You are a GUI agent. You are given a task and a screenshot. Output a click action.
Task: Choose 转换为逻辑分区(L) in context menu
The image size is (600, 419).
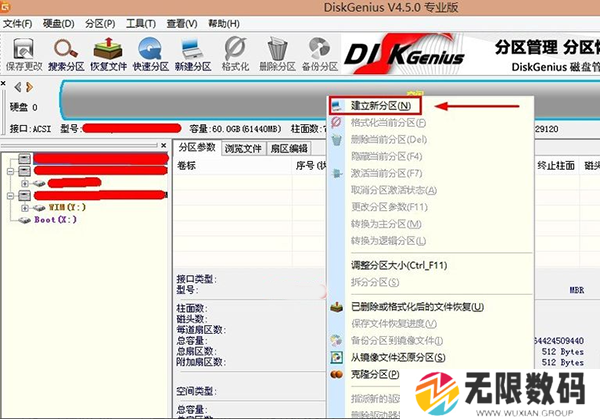point(388,241)
